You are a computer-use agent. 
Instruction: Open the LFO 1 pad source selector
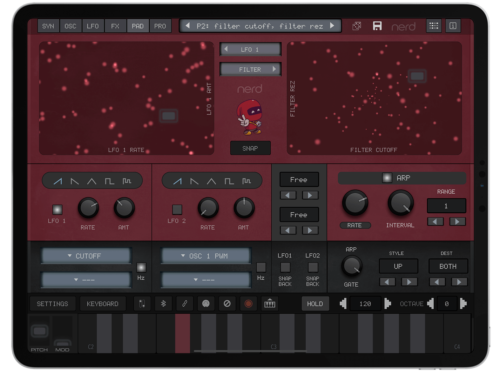pyautogui.click(x=250, y=49)
